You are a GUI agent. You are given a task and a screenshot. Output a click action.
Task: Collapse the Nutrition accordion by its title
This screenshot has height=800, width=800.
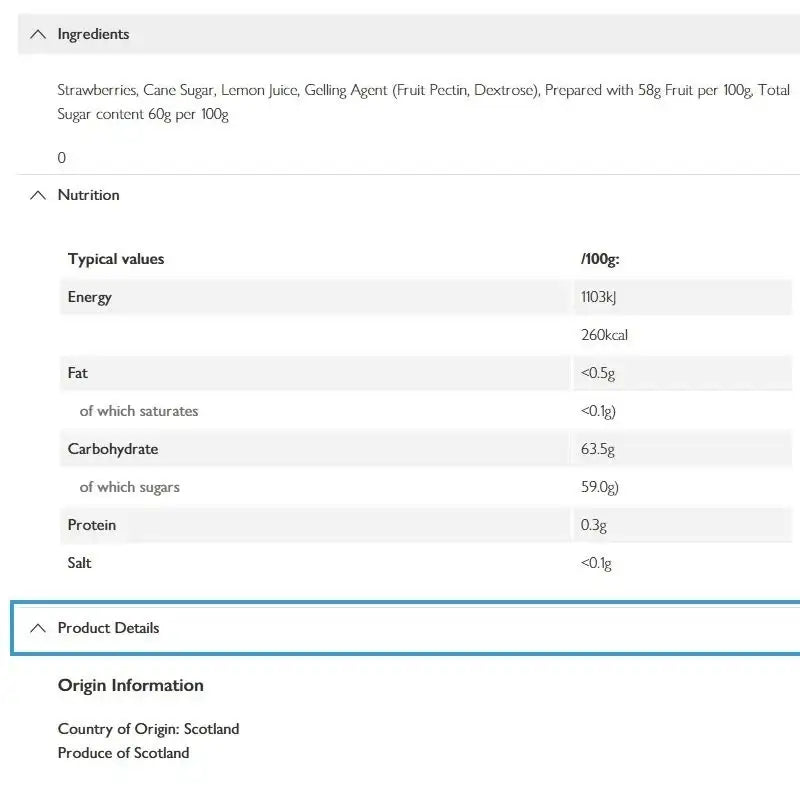pyautogui.click(x=88, y=195)
